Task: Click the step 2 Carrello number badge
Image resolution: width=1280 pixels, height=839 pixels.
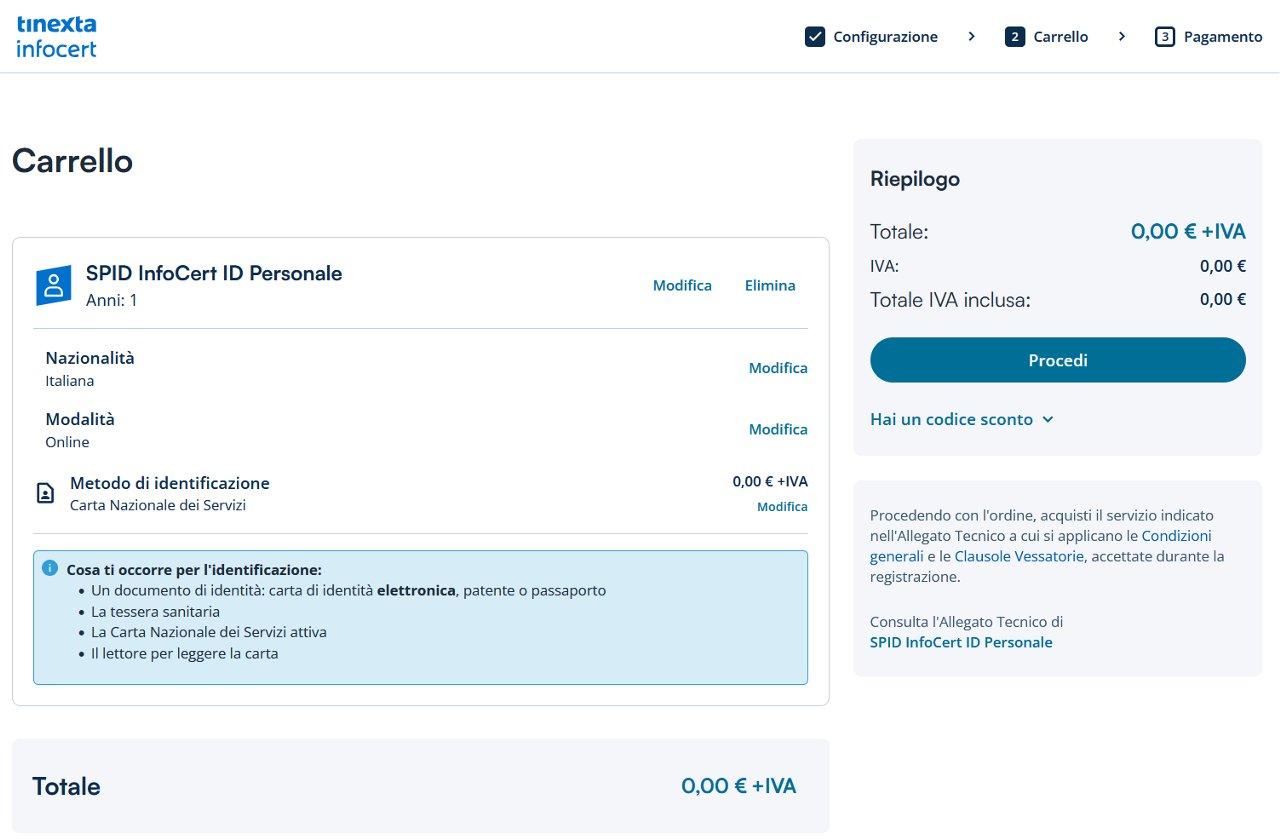Action: 1015,37
